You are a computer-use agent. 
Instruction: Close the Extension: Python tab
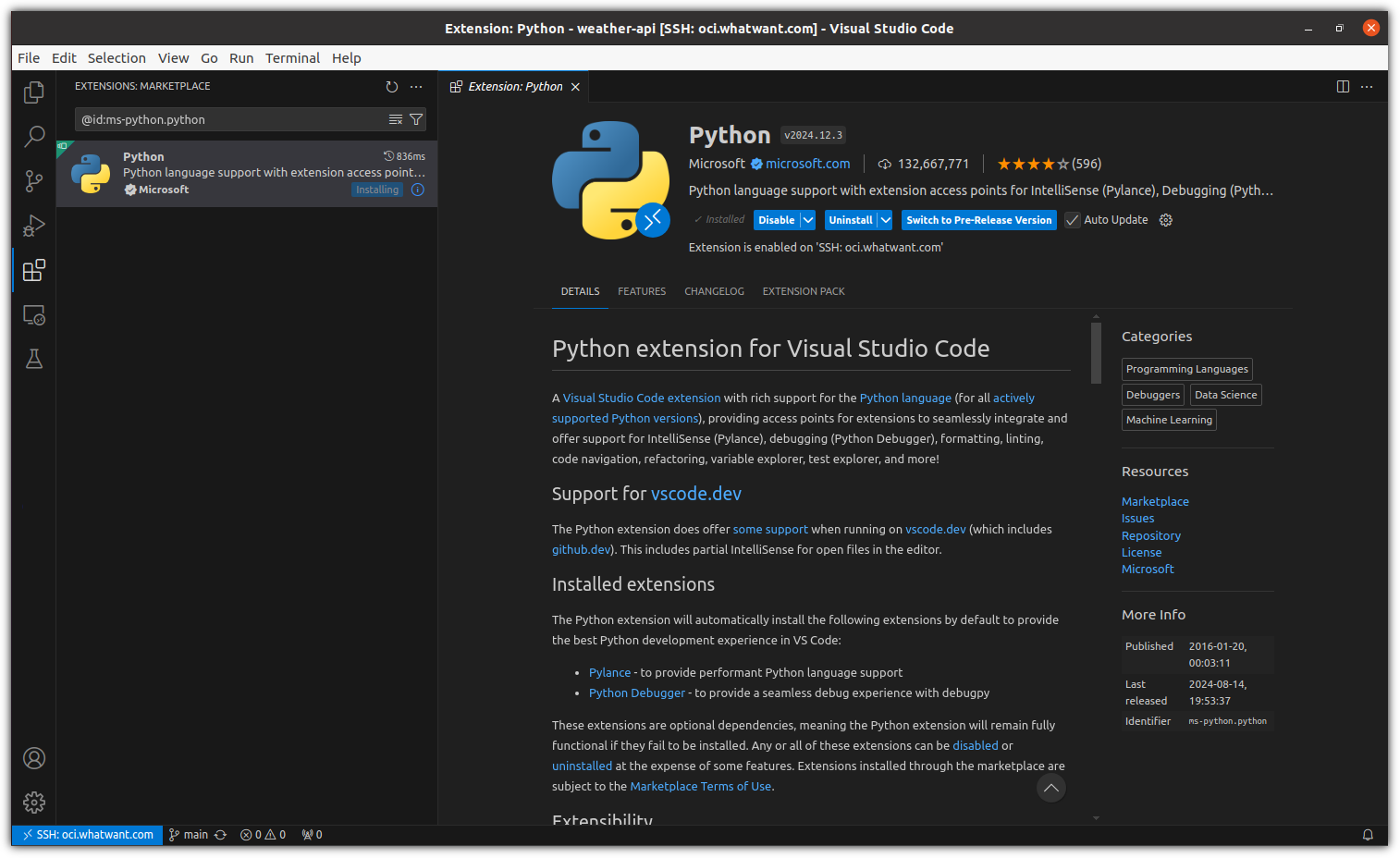575,87
